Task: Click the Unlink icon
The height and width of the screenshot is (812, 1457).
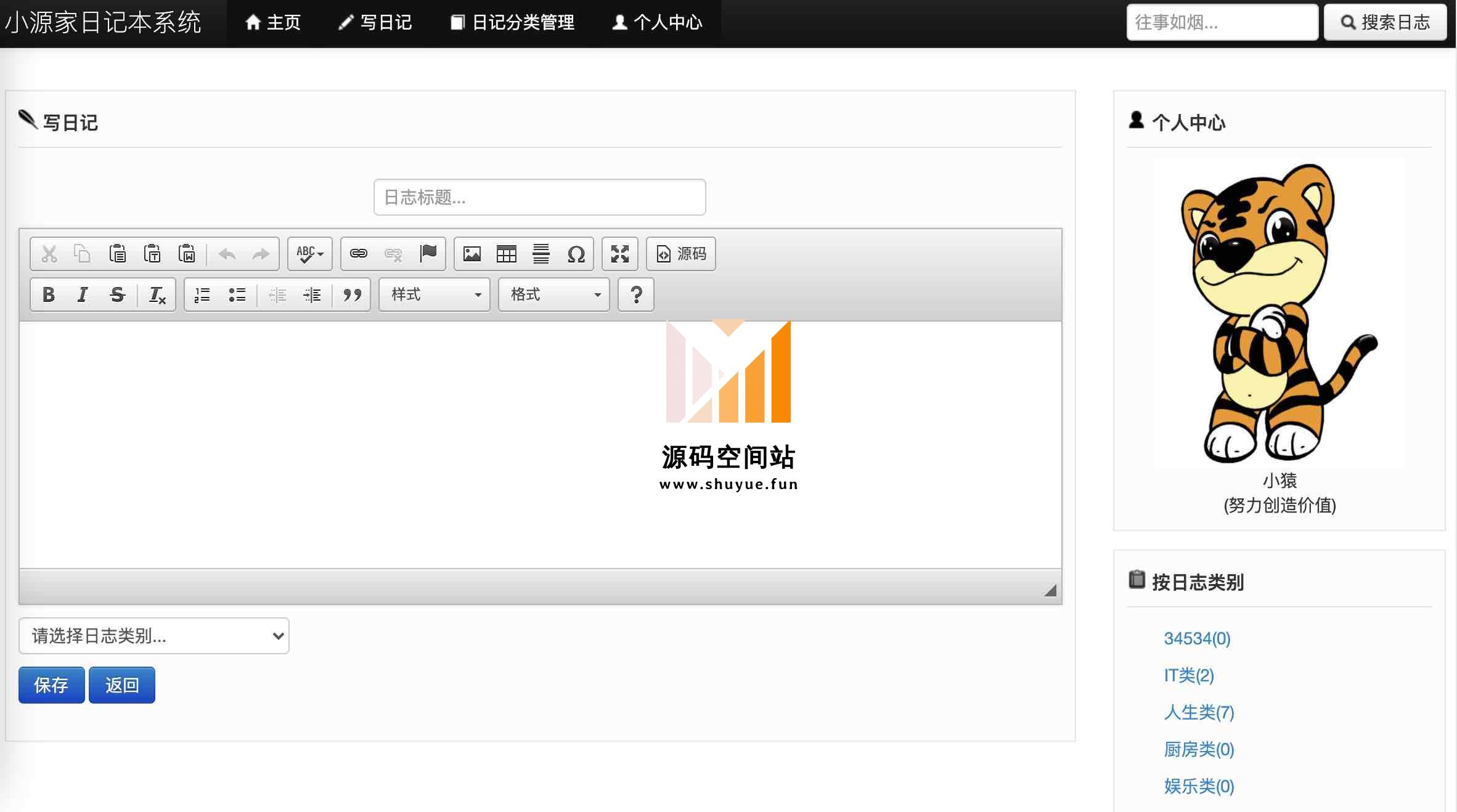Action: (x=393, y=254)
